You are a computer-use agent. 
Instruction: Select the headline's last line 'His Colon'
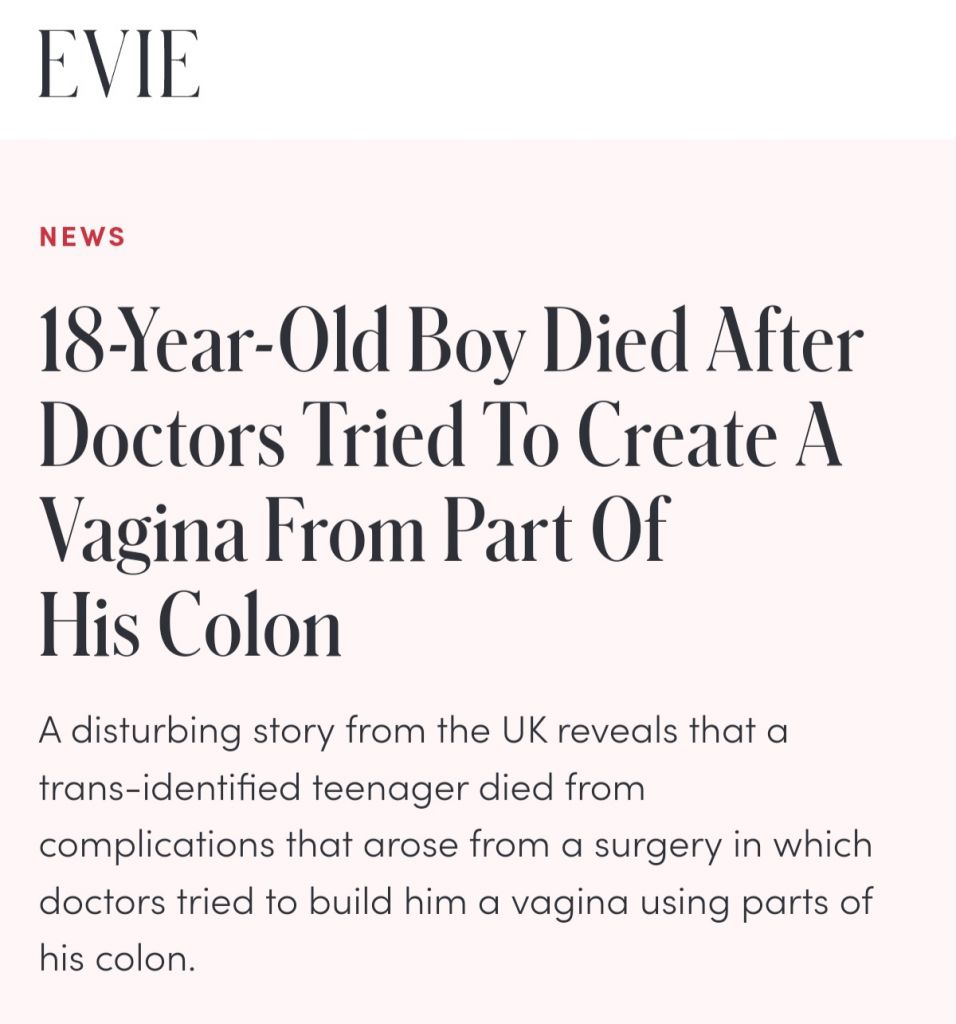[190, 624]
